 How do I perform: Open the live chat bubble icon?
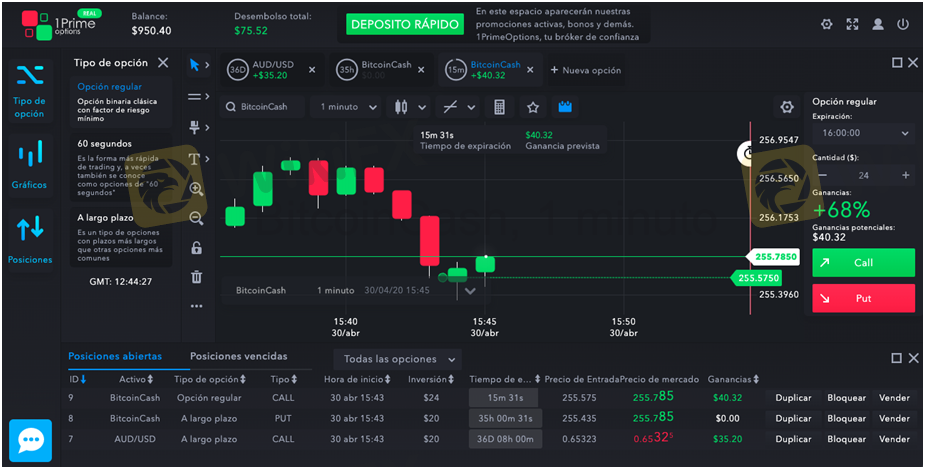30,440
